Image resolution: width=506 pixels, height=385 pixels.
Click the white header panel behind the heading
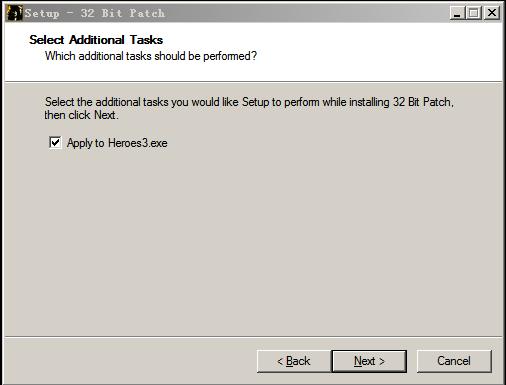click(253, 52)
